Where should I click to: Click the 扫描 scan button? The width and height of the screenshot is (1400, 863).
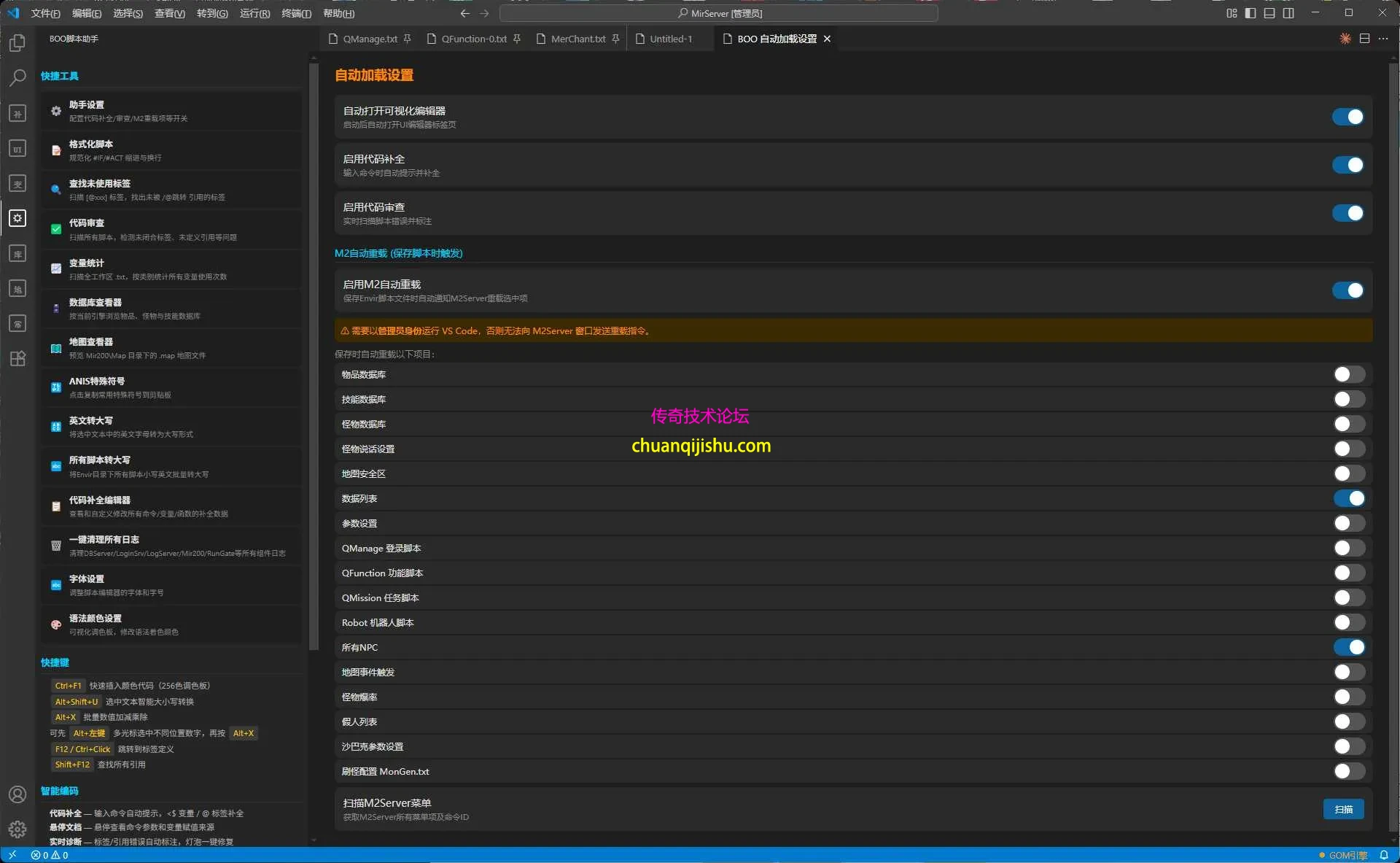1343,809
